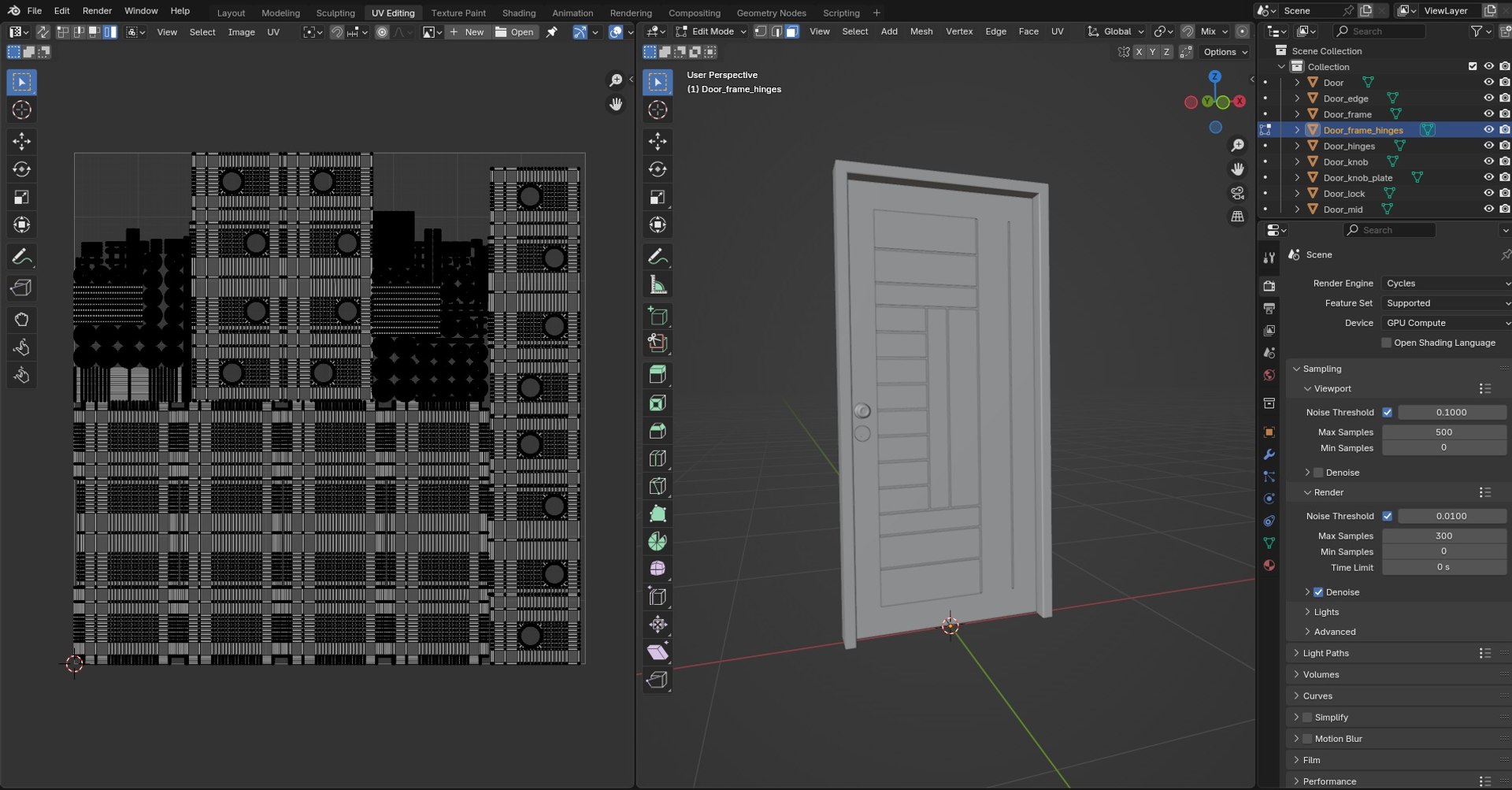Image resolution: width=1512 pixels, height=790 pixels.
Task: Select the Measure tool in the 3D viewport
Action: [658, 284]
